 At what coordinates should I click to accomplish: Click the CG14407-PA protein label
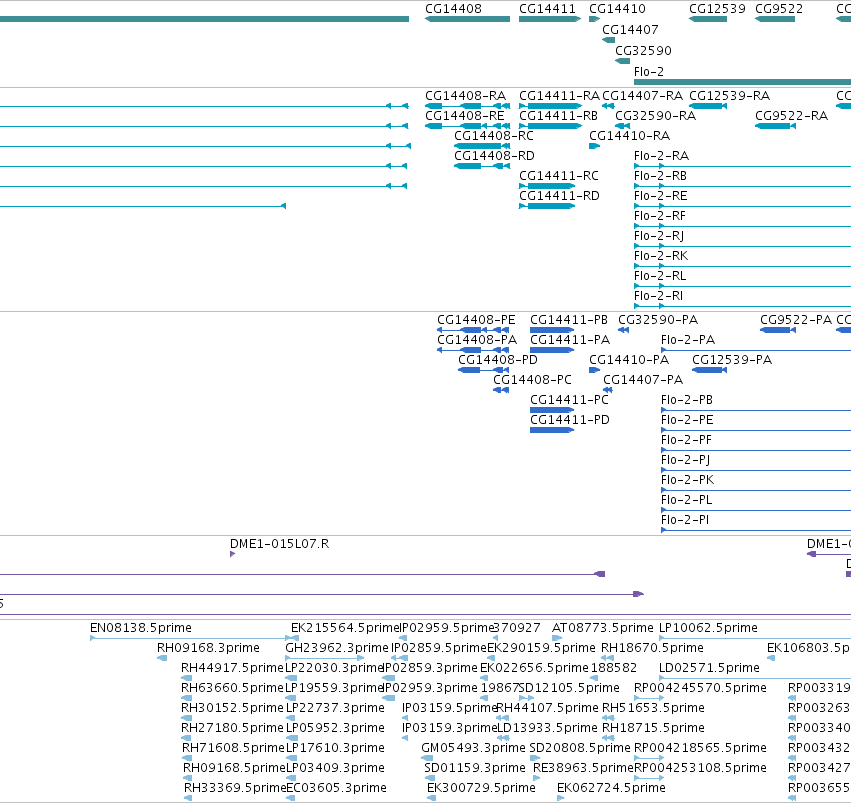(x=643, y=380)
